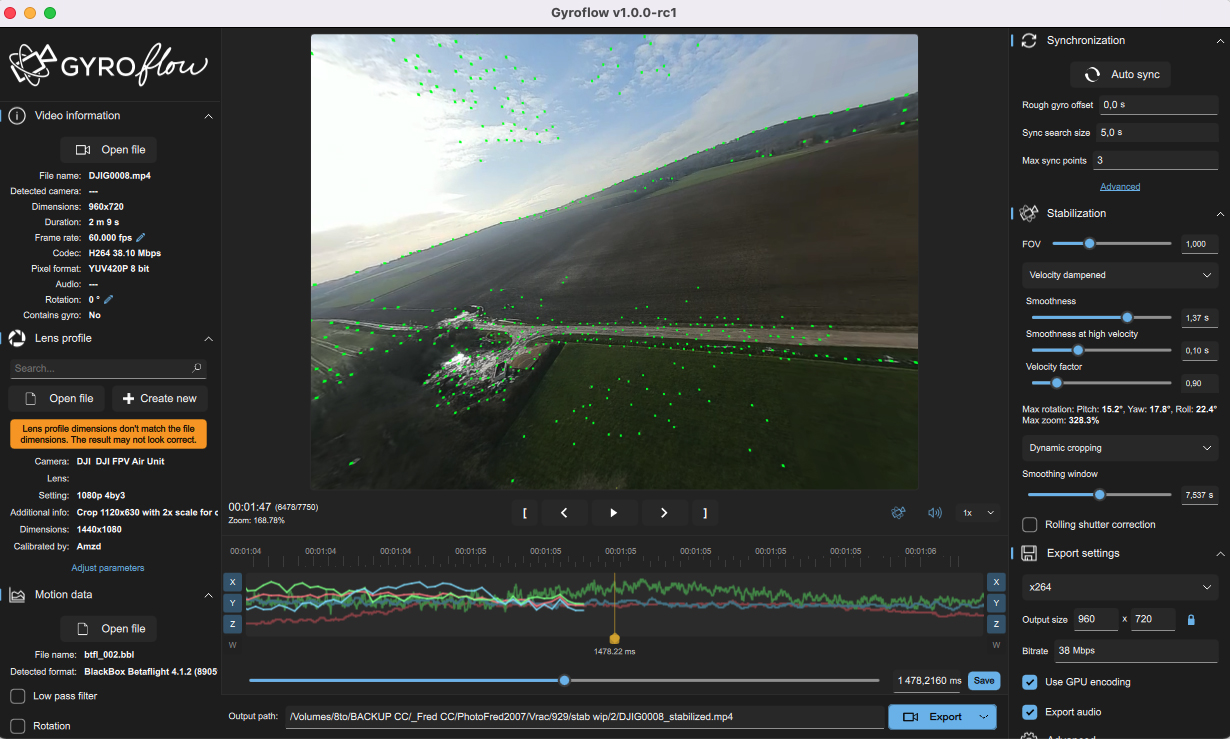The height and width of the screenshot is (739, 1230).
Task: Toggle the Y axis on the chart's right side
Action: 996,603
